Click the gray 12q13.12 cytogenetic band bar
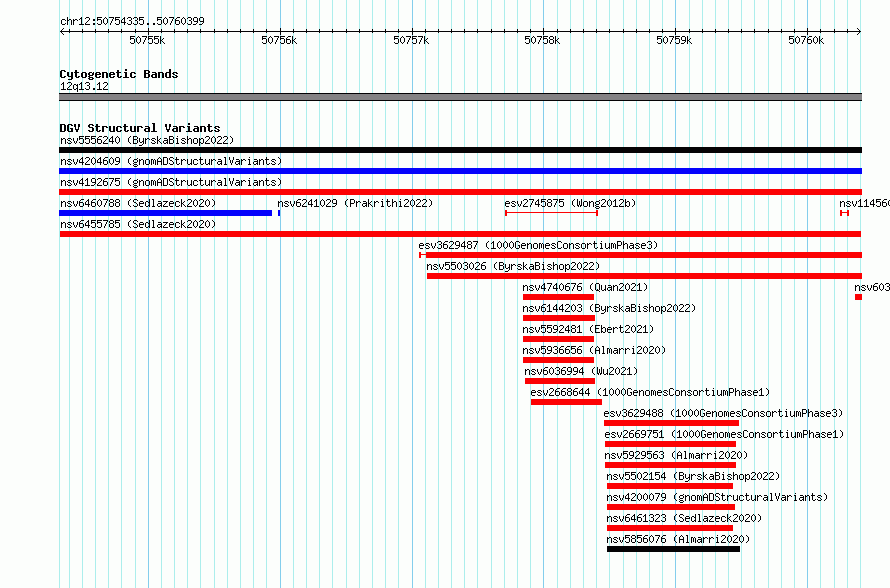 pyautogui.click(x=460, y=97)
